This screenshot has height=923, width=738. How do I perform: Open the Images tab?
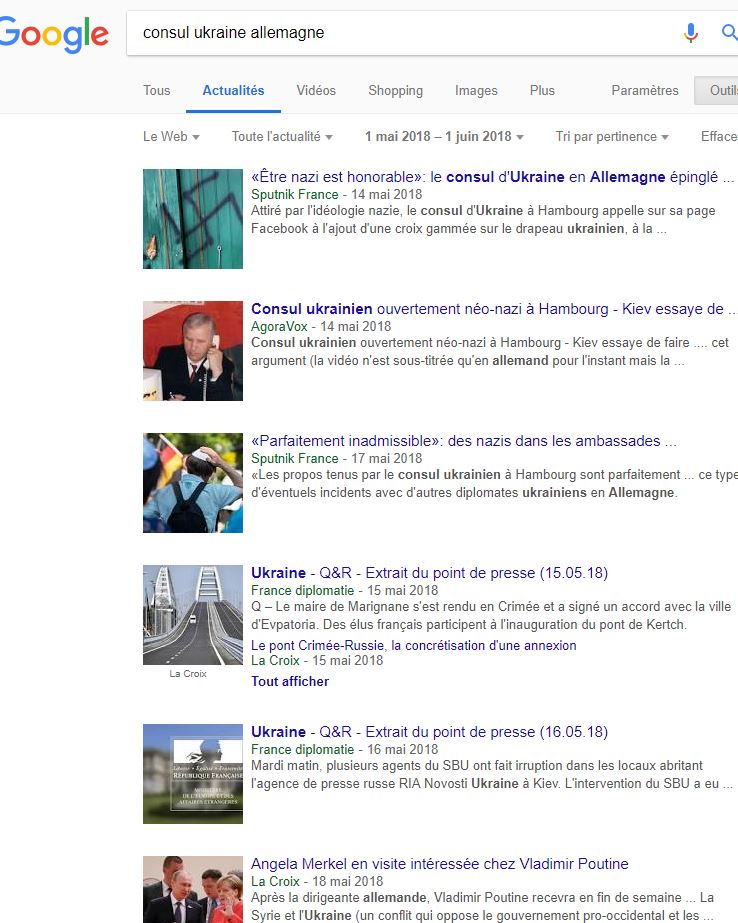[x=476, y=91]
